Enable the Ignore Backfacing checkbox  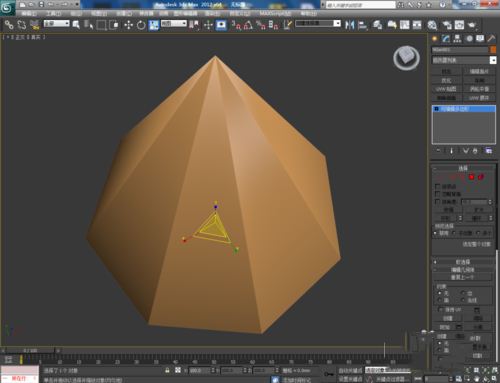pos(438,194)
